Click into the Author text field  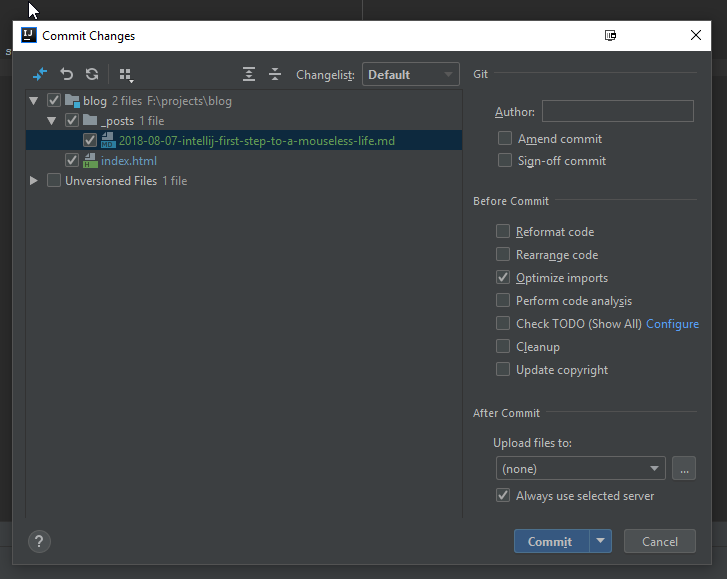pos(617,111)
